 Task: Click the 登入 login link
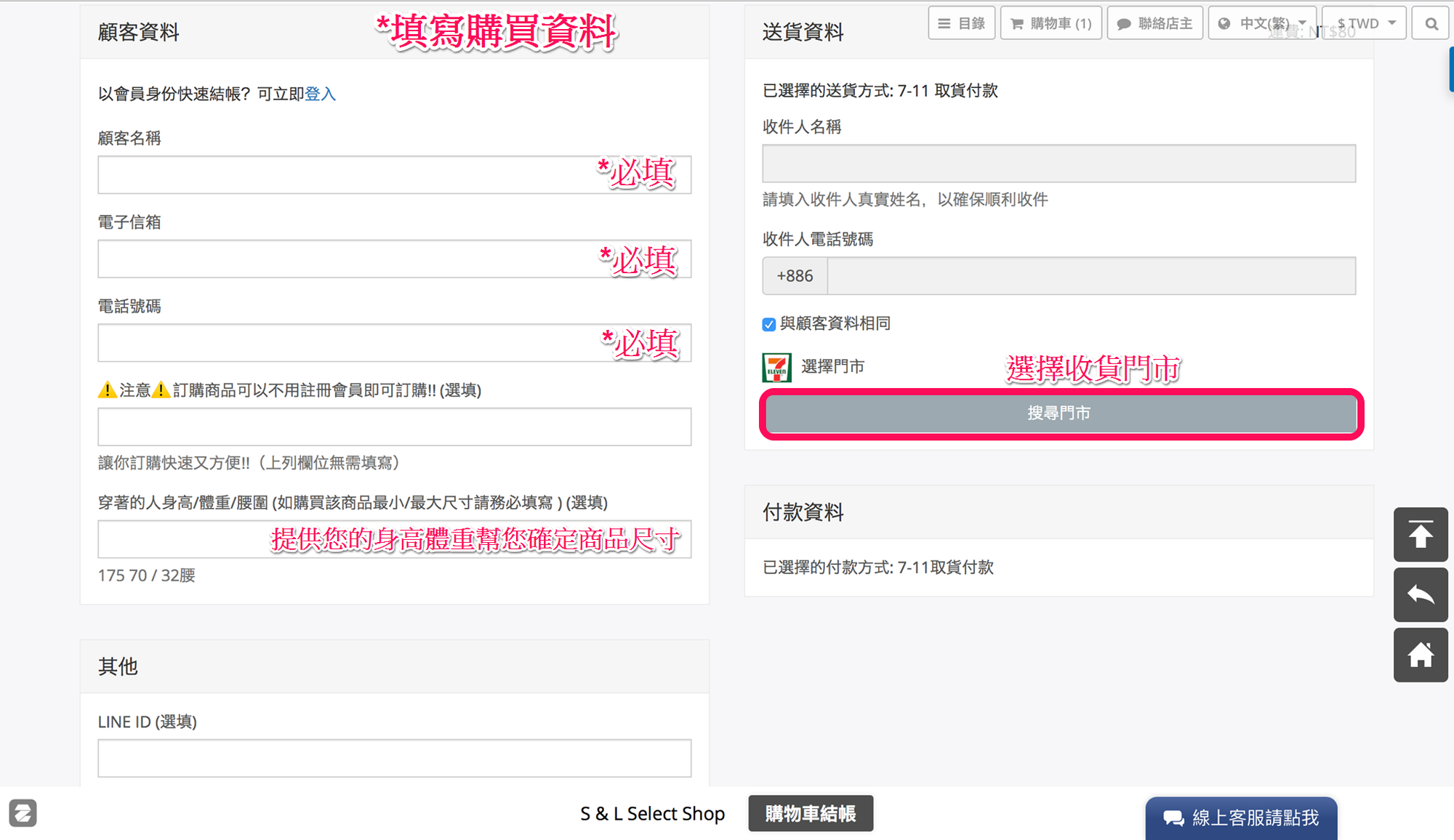coord(320,94)
